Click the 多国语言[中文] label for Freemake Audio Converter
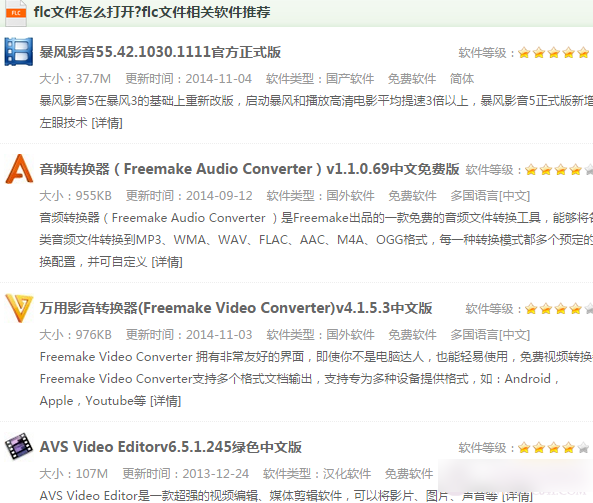This screenshot has width=593, height=503. click(490, 196)
